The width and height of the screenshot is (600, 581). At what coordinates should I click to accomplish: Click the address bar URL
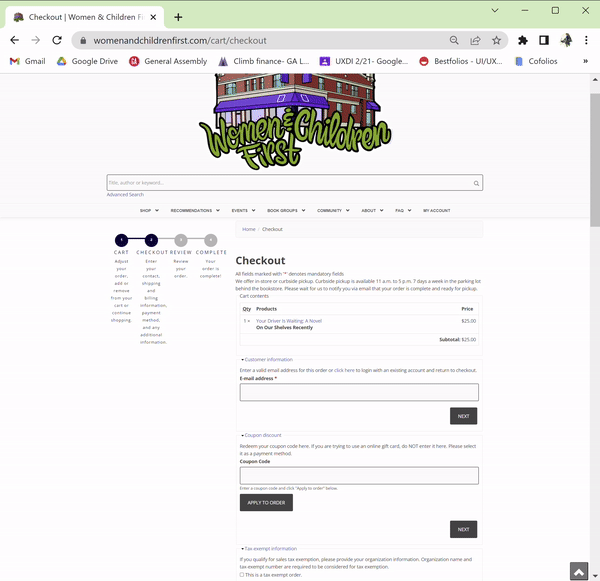coord(180,41)
